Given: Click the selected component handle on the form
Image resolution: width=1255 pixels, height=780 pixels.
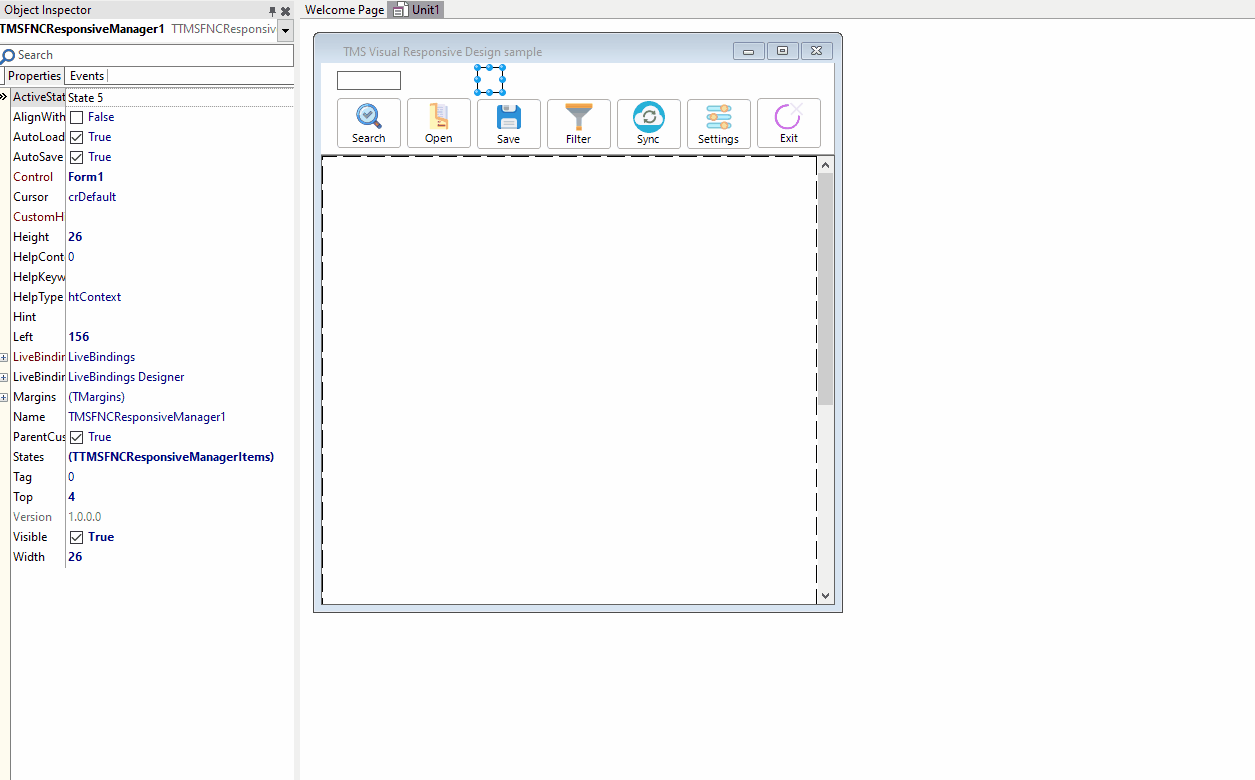Looking at the screenshot, I should (x=490, y=79).
